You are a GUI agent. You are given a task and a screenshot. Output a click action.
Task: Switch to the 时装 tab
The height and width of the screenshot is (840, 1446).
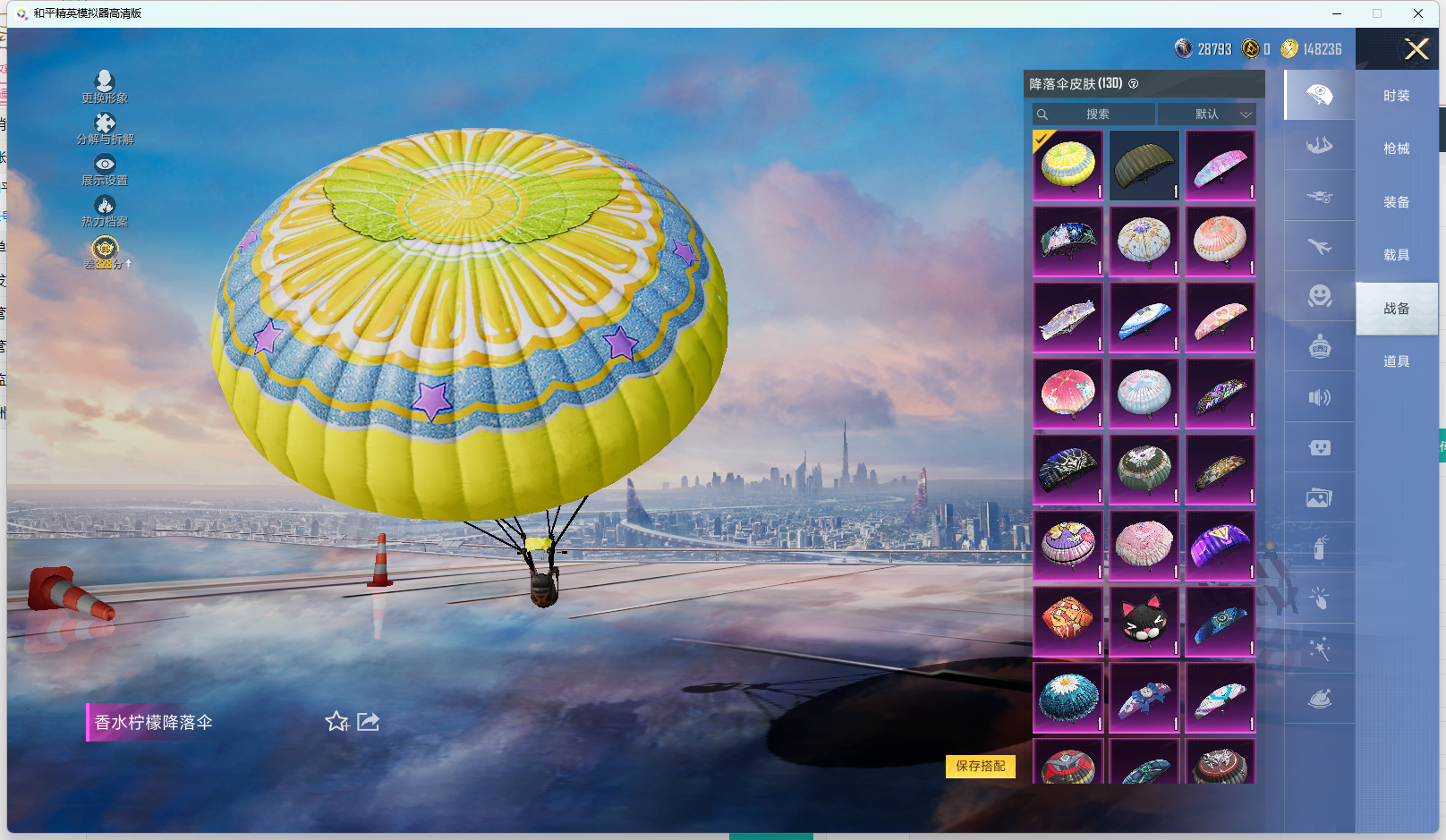1396,96
